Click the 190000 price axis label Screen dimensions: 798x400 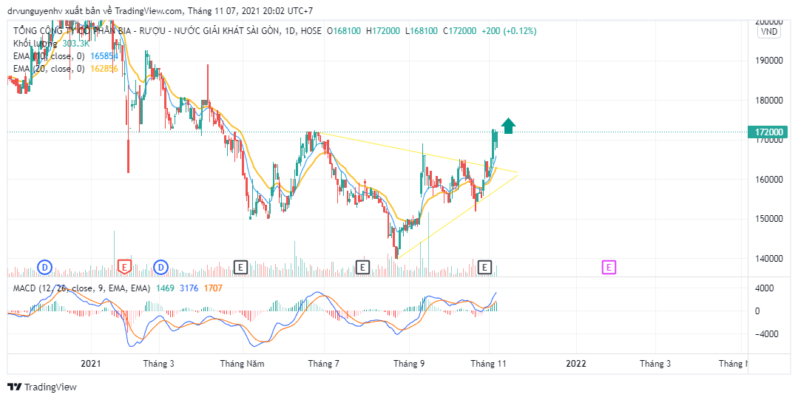coord(769,61)
